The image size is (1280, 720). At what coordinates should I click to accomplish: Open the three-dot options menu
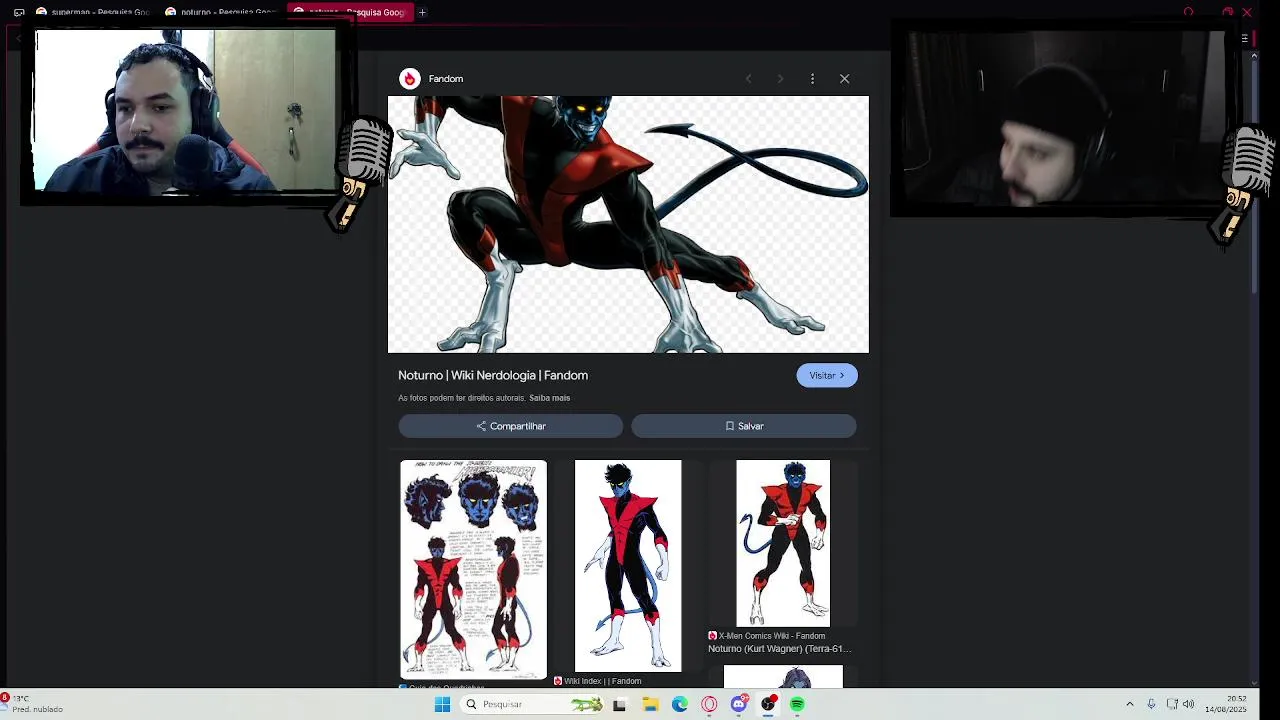point(812,78)
